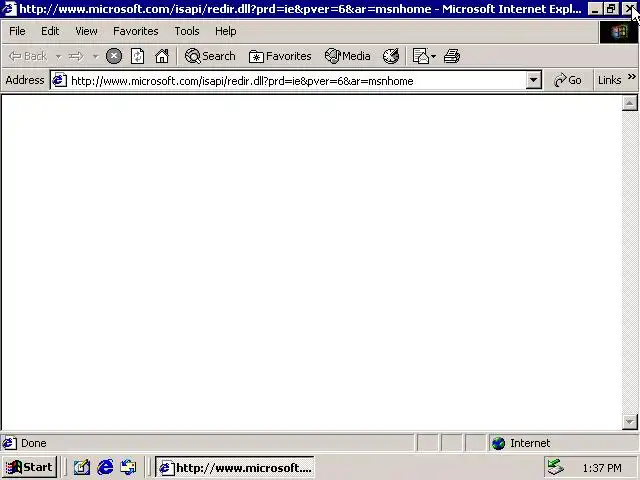Image resolution: width=640 pixels, height=480 pixels.
Task: Click the Back navigation button
Action: pyautogui.click(x=28, y=56)
